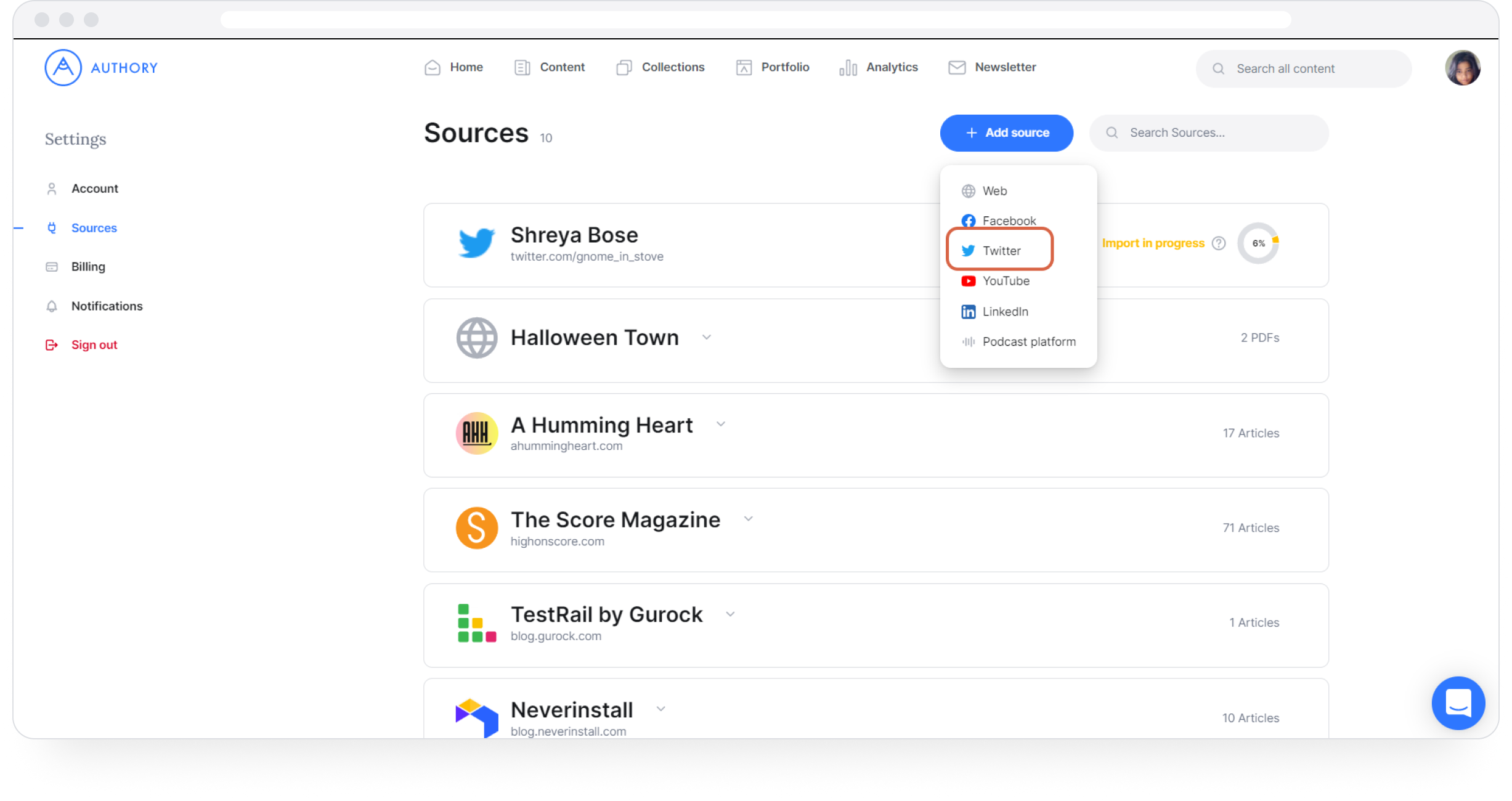1512x801 pixels.
Task: Select the Twitter option from dropdown
Action: [1000, 251]
